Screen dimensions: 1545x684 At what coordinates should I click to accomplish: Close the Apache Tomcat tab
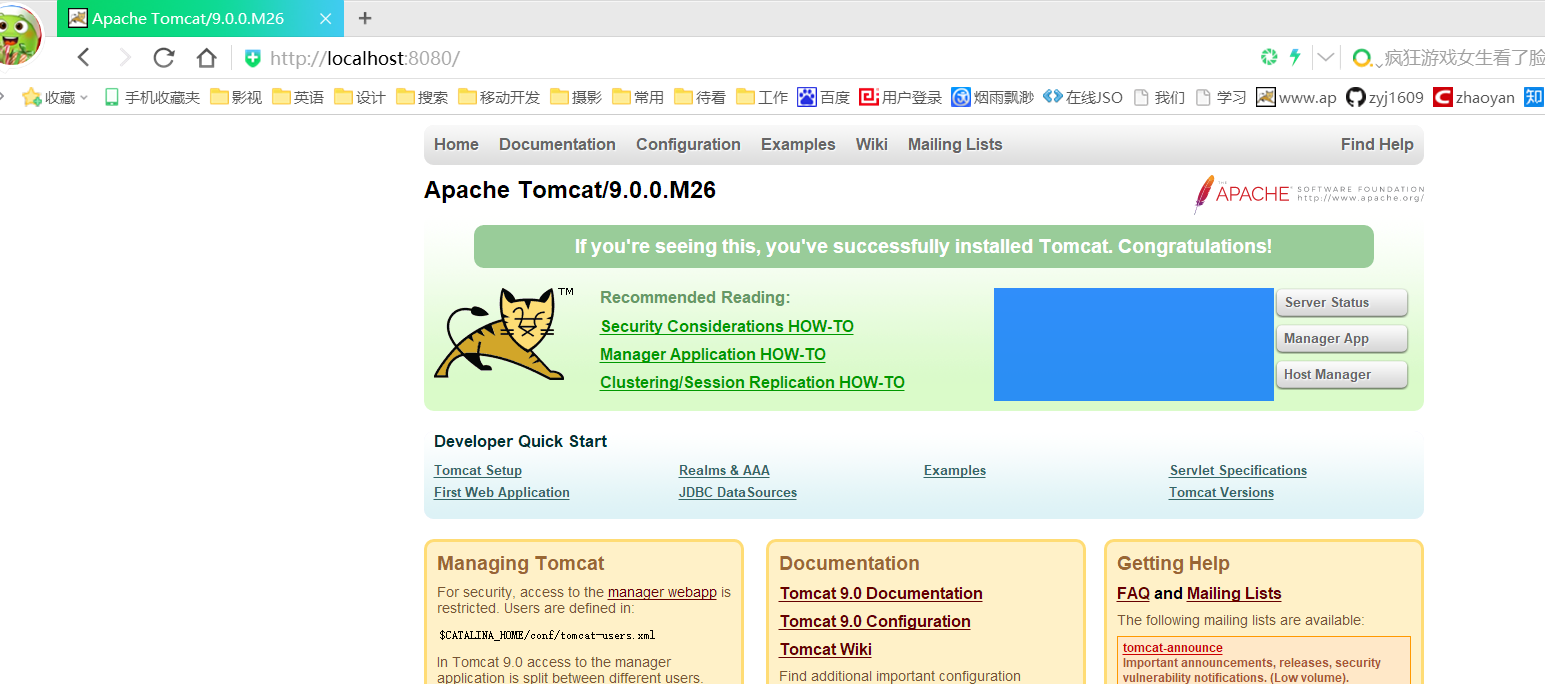click(x=326, y=18)
